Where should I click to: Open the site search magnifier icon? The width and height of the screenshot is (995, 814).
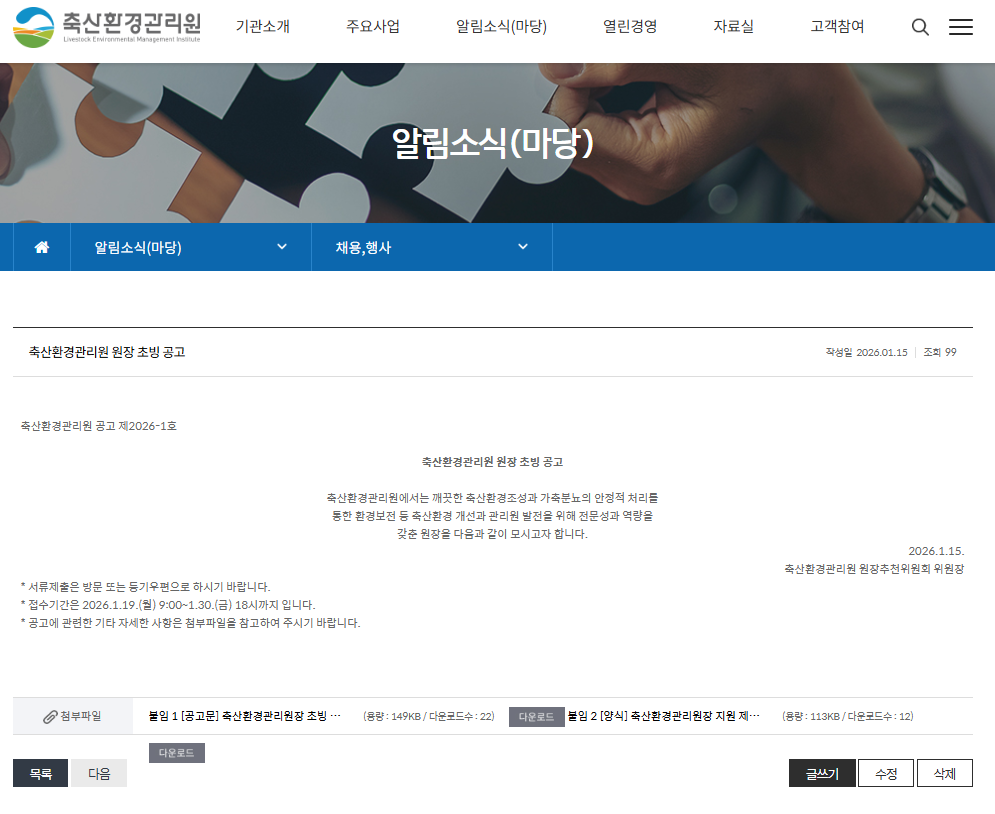(x=920, y=27)
